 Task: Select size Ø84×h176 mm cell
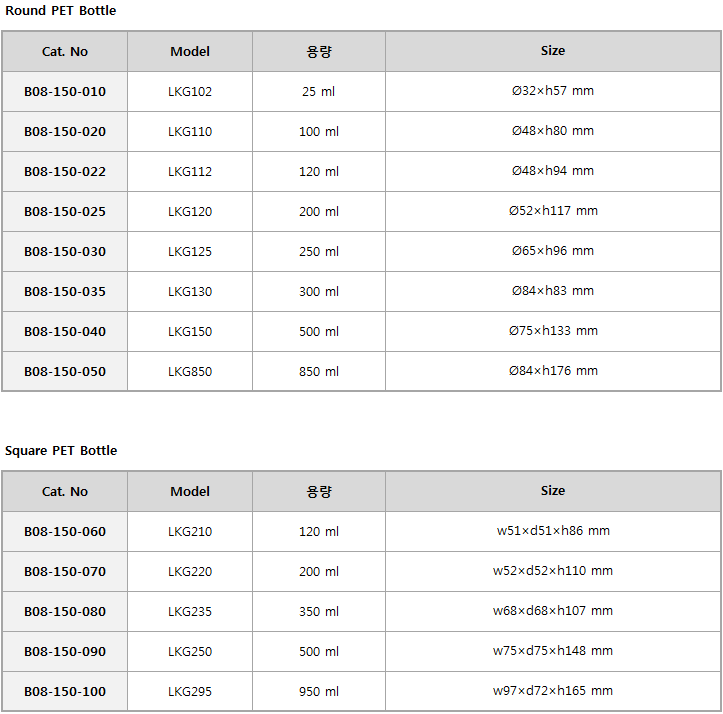click(x=553, y=371)
